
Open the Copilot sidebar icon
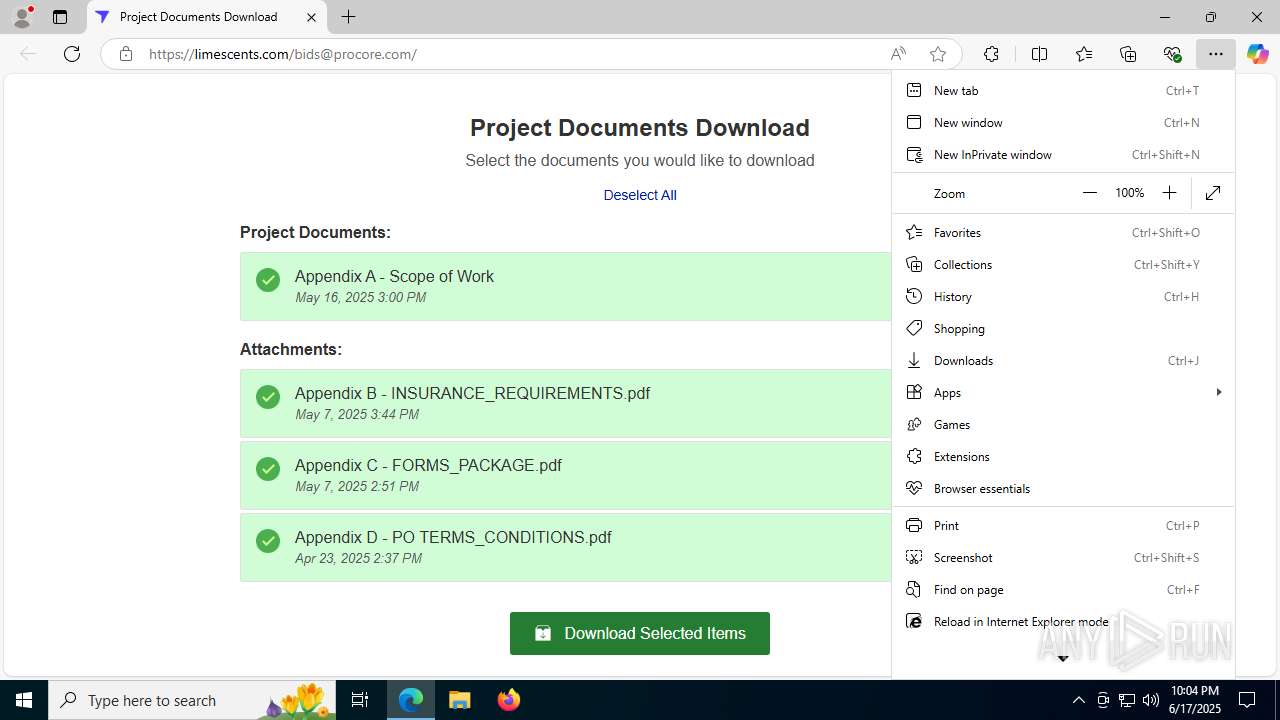[1257, 54]
